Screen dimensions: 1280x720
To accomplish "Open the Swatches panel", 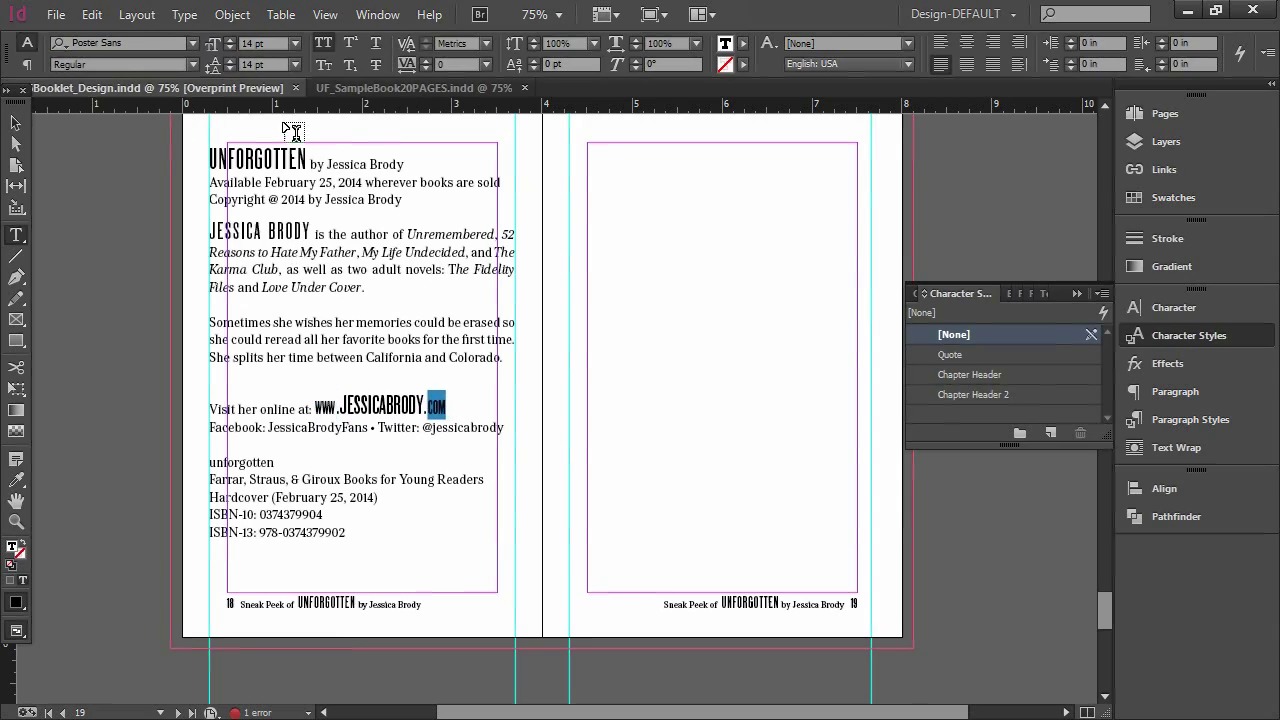I will tap(1173, 198).
